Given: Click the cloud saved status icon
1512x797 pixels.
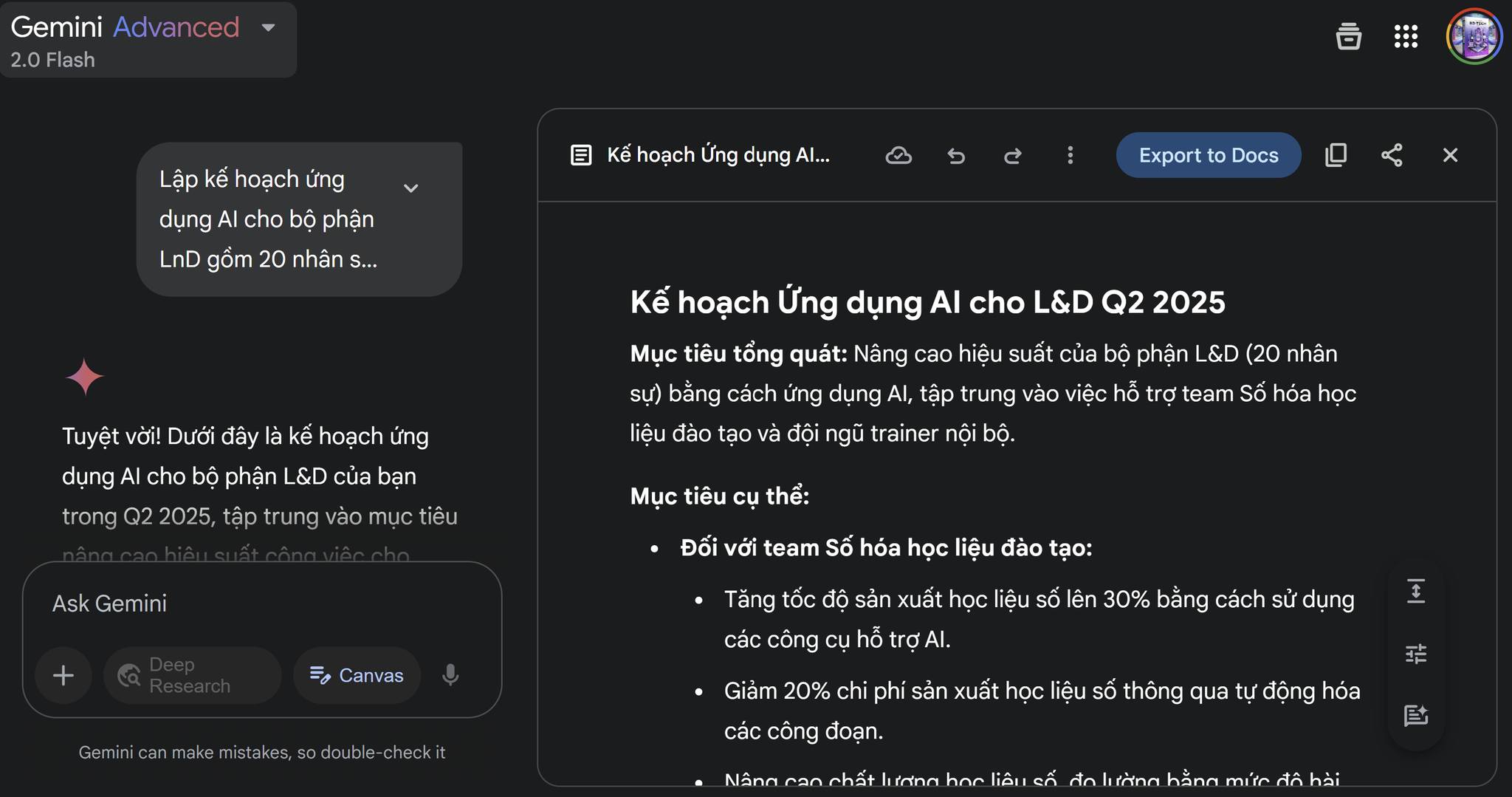Looking at the screenshot, I should click(x=898, y=155).
